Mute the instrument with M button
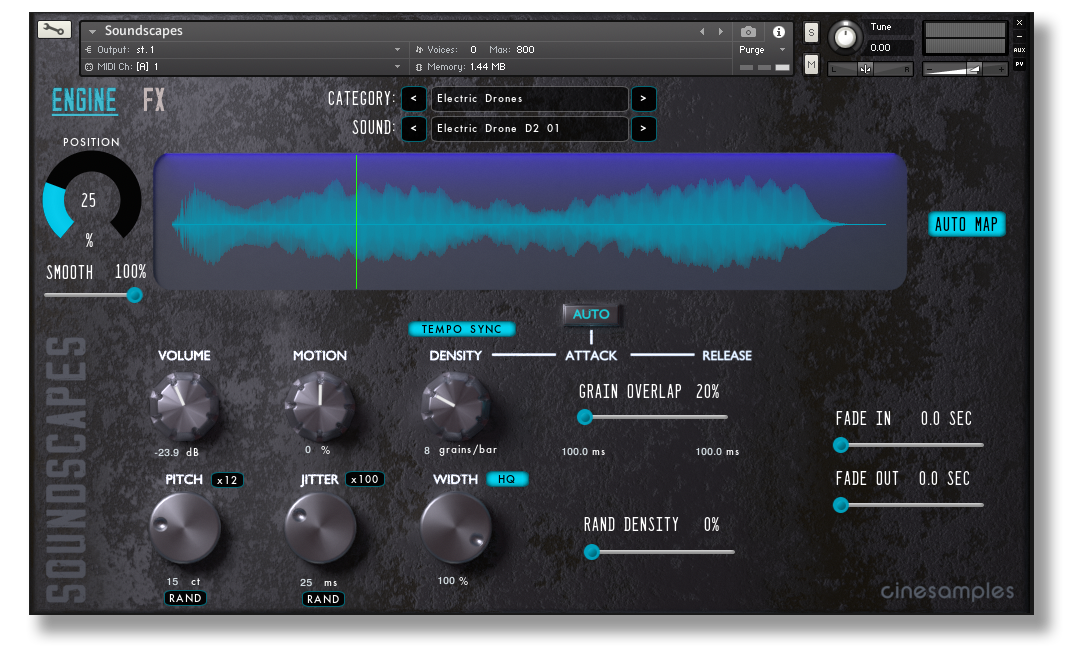The height and width of the screenshot is (663, 1065). (811, 65)
